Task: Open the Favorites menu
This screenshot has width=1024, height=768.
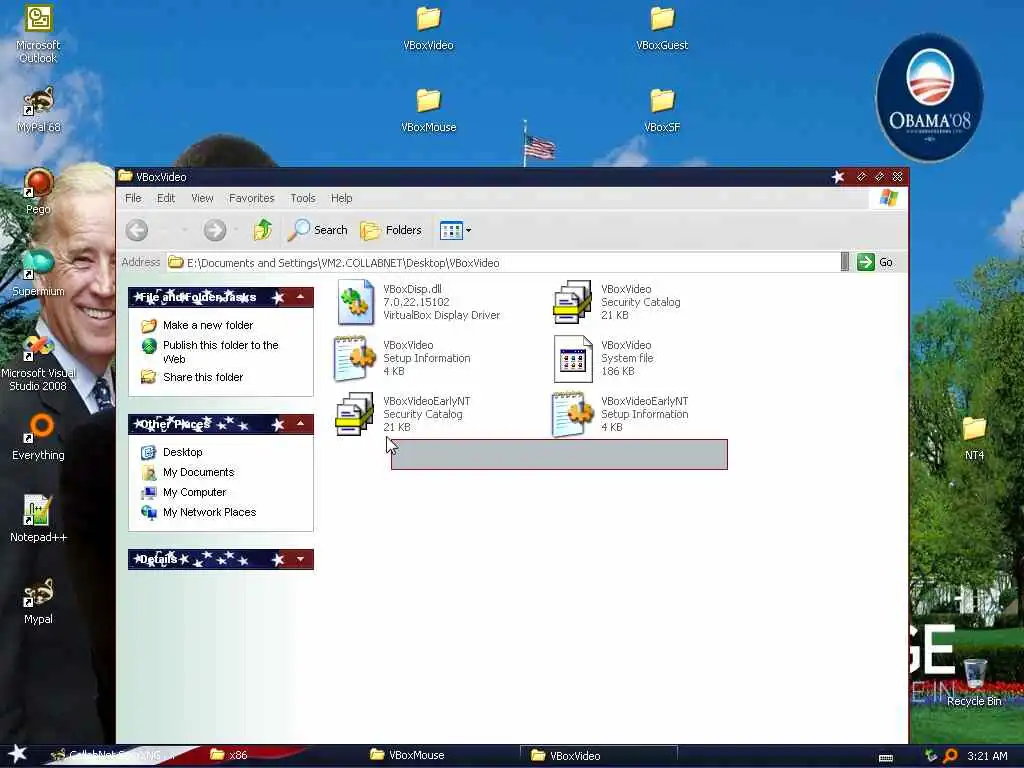Action: coord(251,198)
